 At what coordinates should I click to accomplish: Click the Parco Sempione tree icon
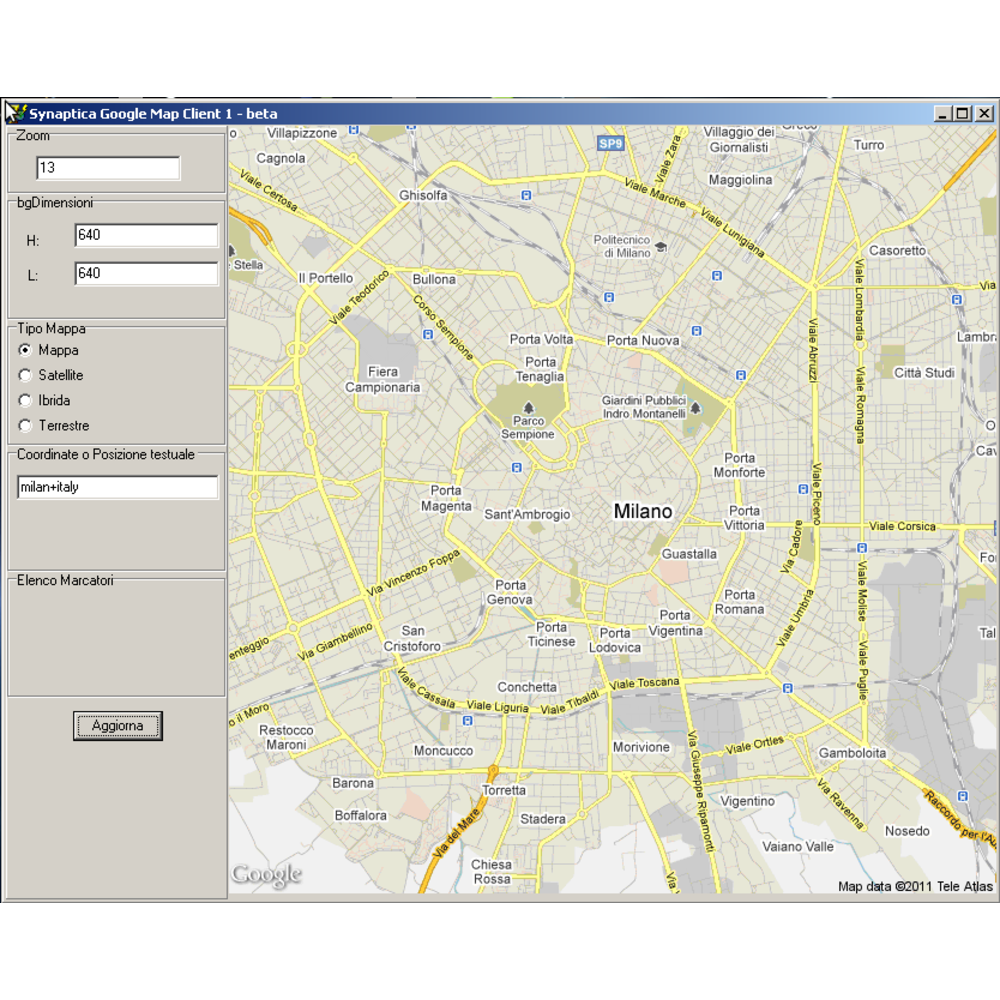527,406
